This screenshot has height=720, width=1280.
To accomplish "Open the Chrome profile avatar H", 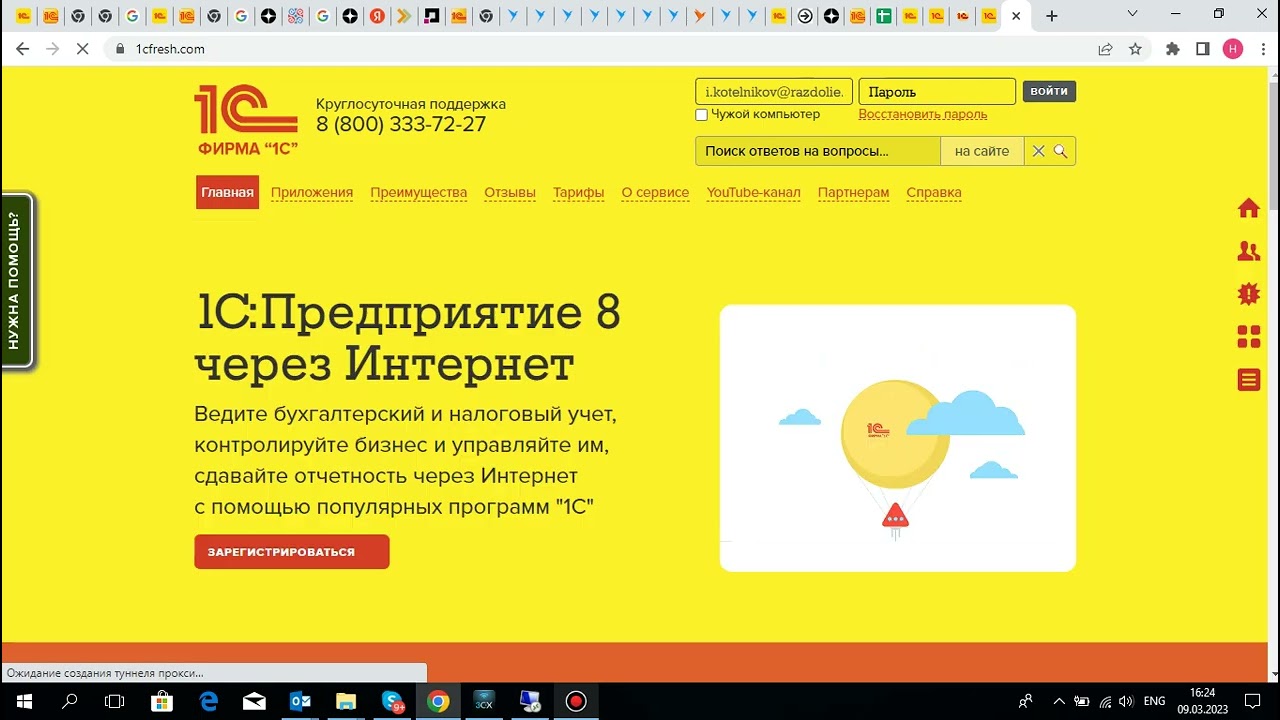I will pos(1233,48).
